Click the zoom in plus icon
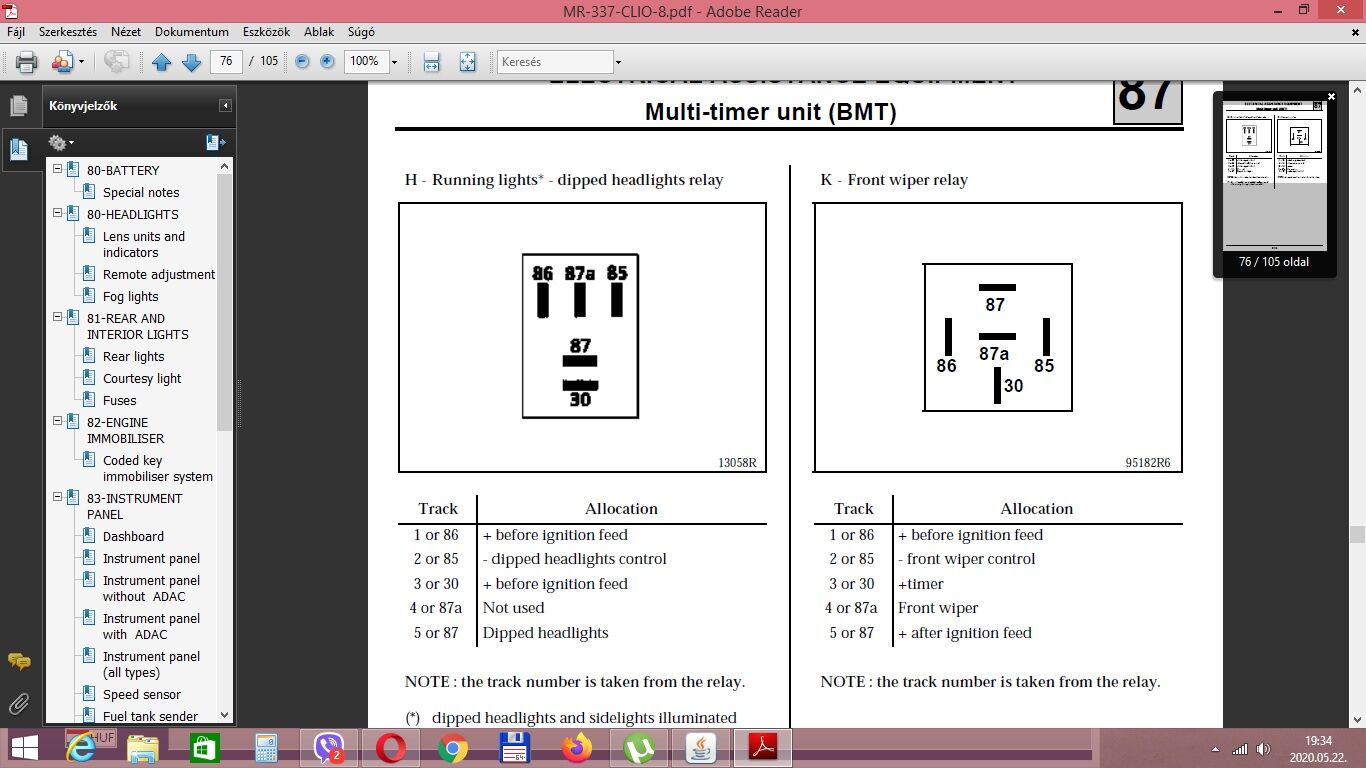 pyautogui.click(x=327, y=62)
